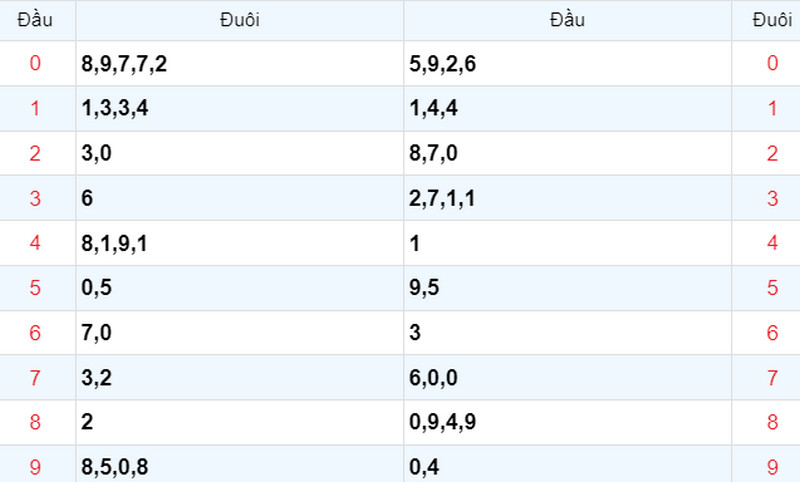Click the cell with 9,5
The height and width of the screenshot is (482, 800).
567,288
